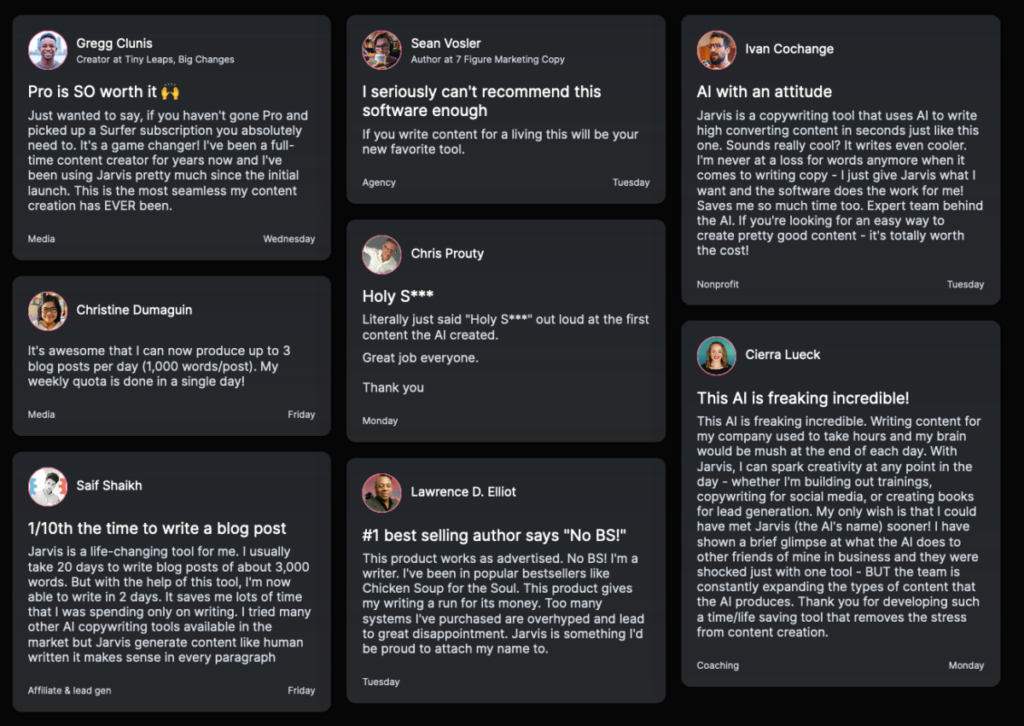This screenshot has height=726, width=1024.
Task: Open the Gregg Clunis name link
Action: point(114,43)
